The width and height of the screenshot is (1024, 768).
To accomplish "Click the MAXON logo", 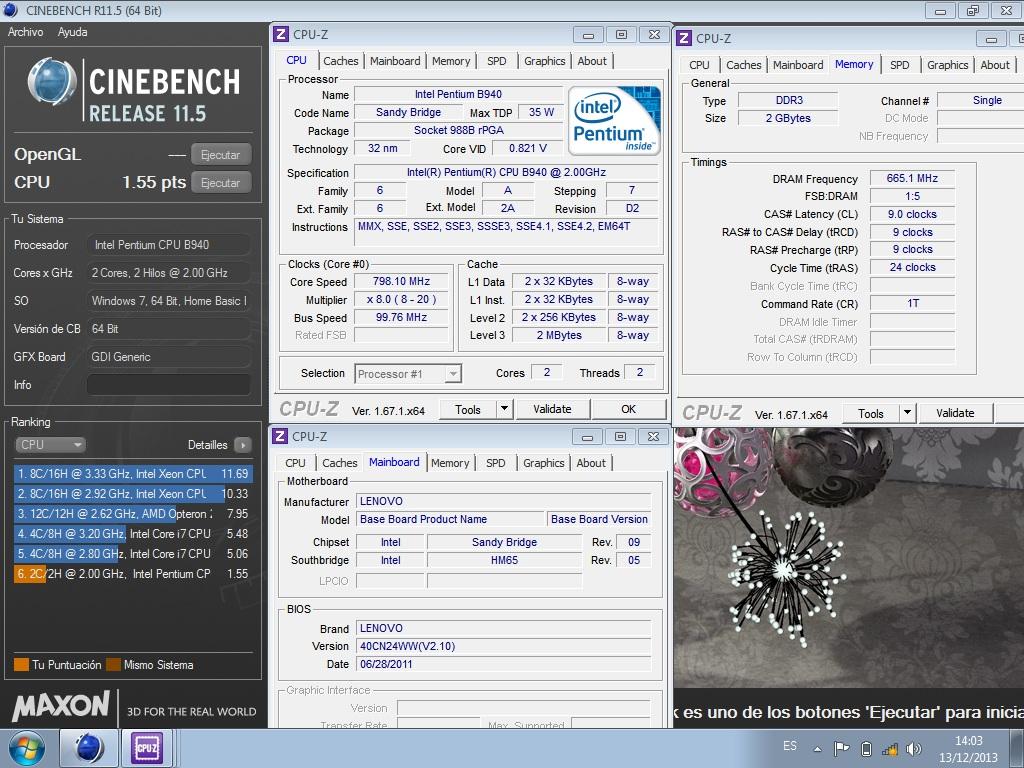I will (x=61, y=707).
